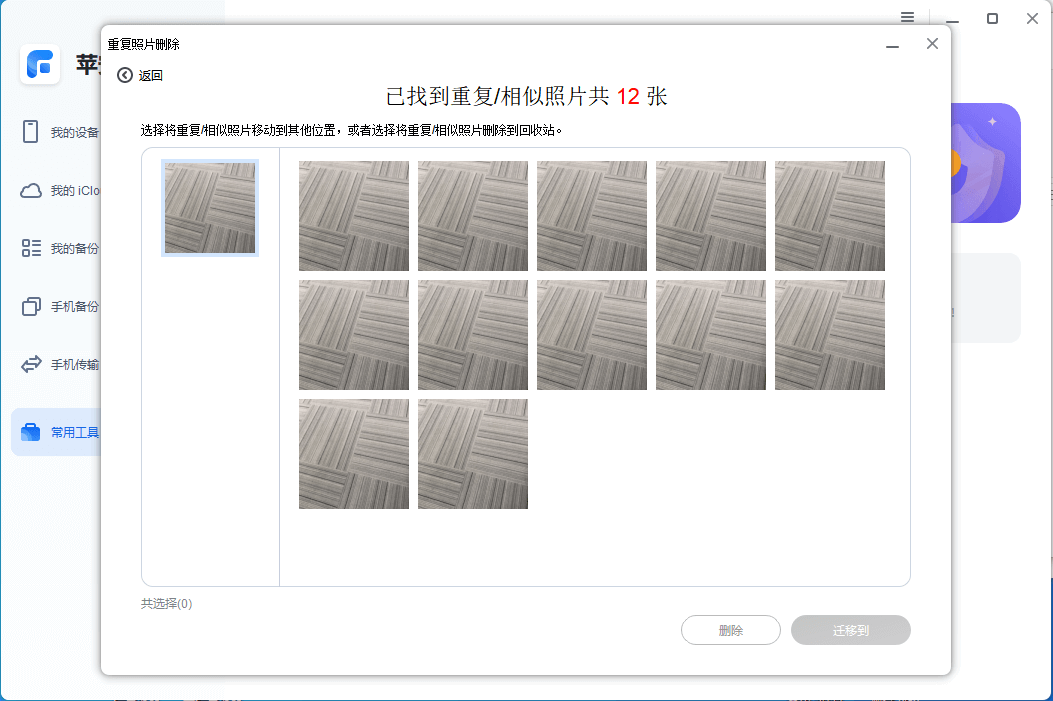1053x701 pixels.
Task: Click the back arrow in the dialog
Action: pyautogui.click(x=124, y=74)
